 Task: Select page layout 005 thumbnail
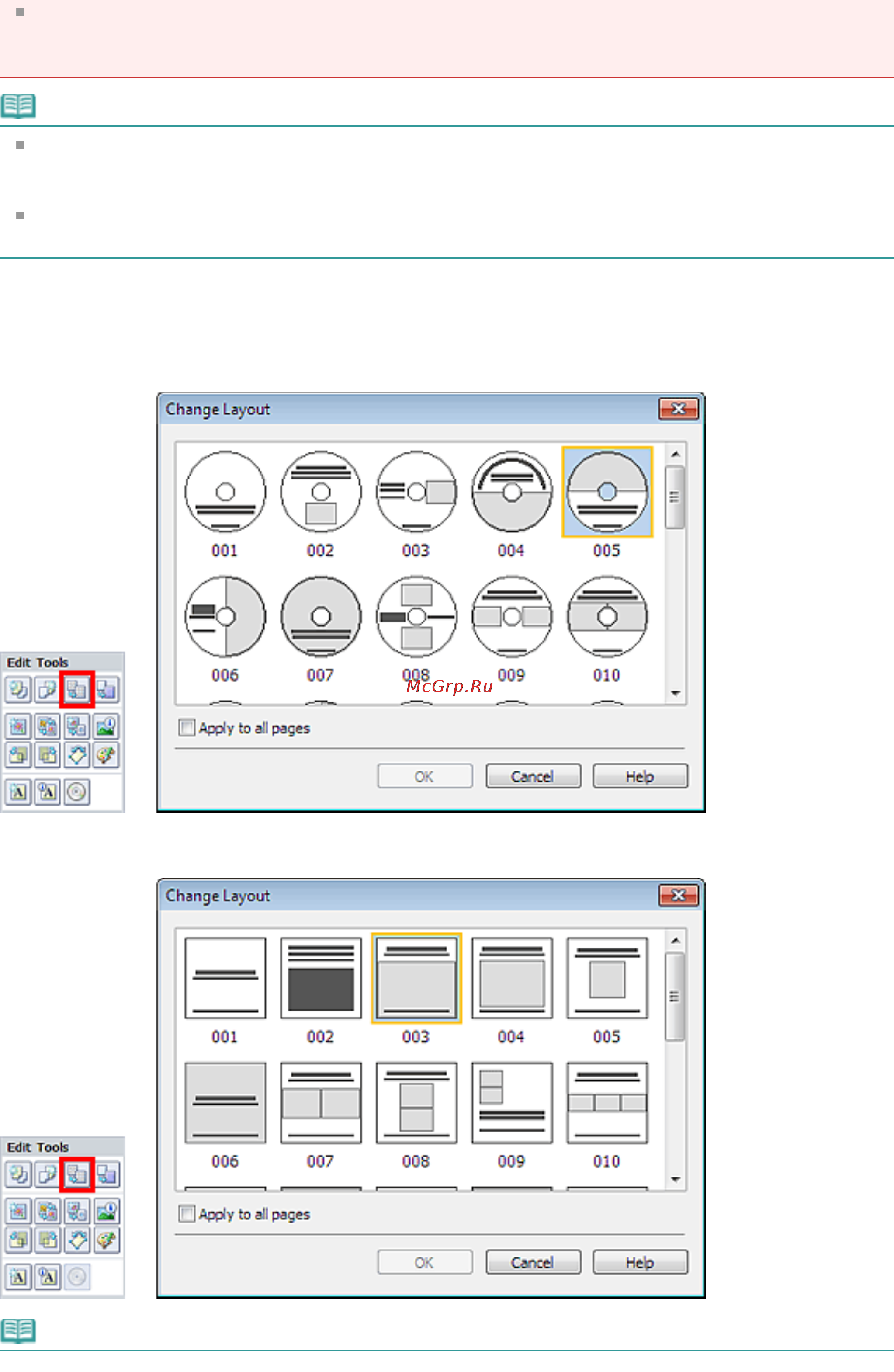607,978
